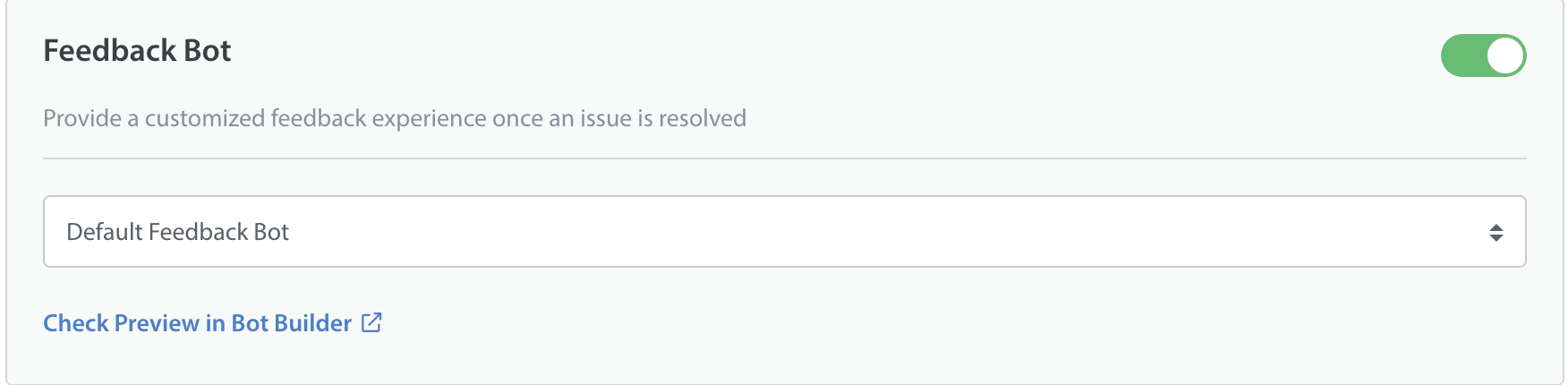Click the white knob of the green switch
Viewport: 1568px width, 385px height.
[1505, 56]
